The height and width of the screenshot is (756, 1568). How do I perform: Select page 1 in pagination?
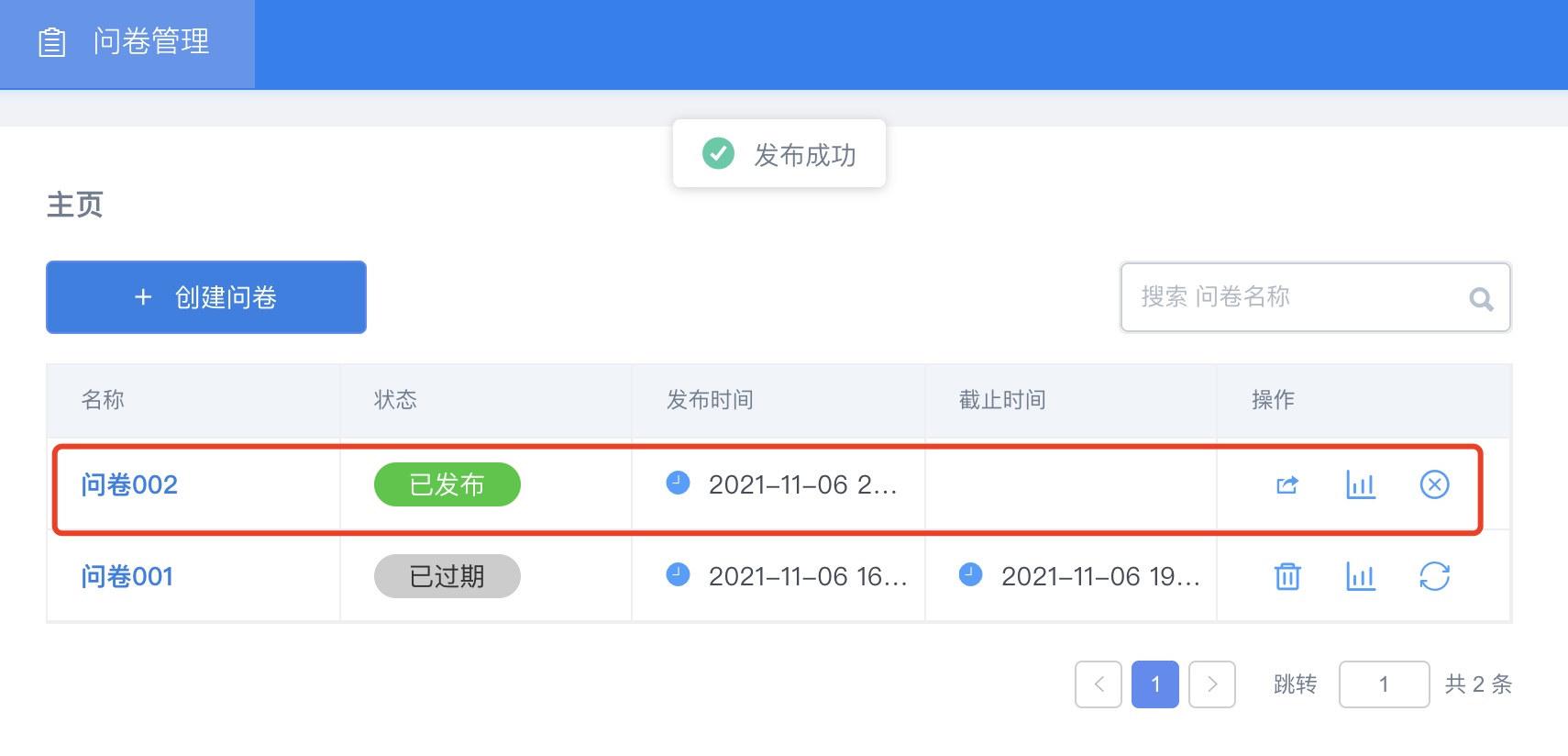click(x=1155, y=684)
